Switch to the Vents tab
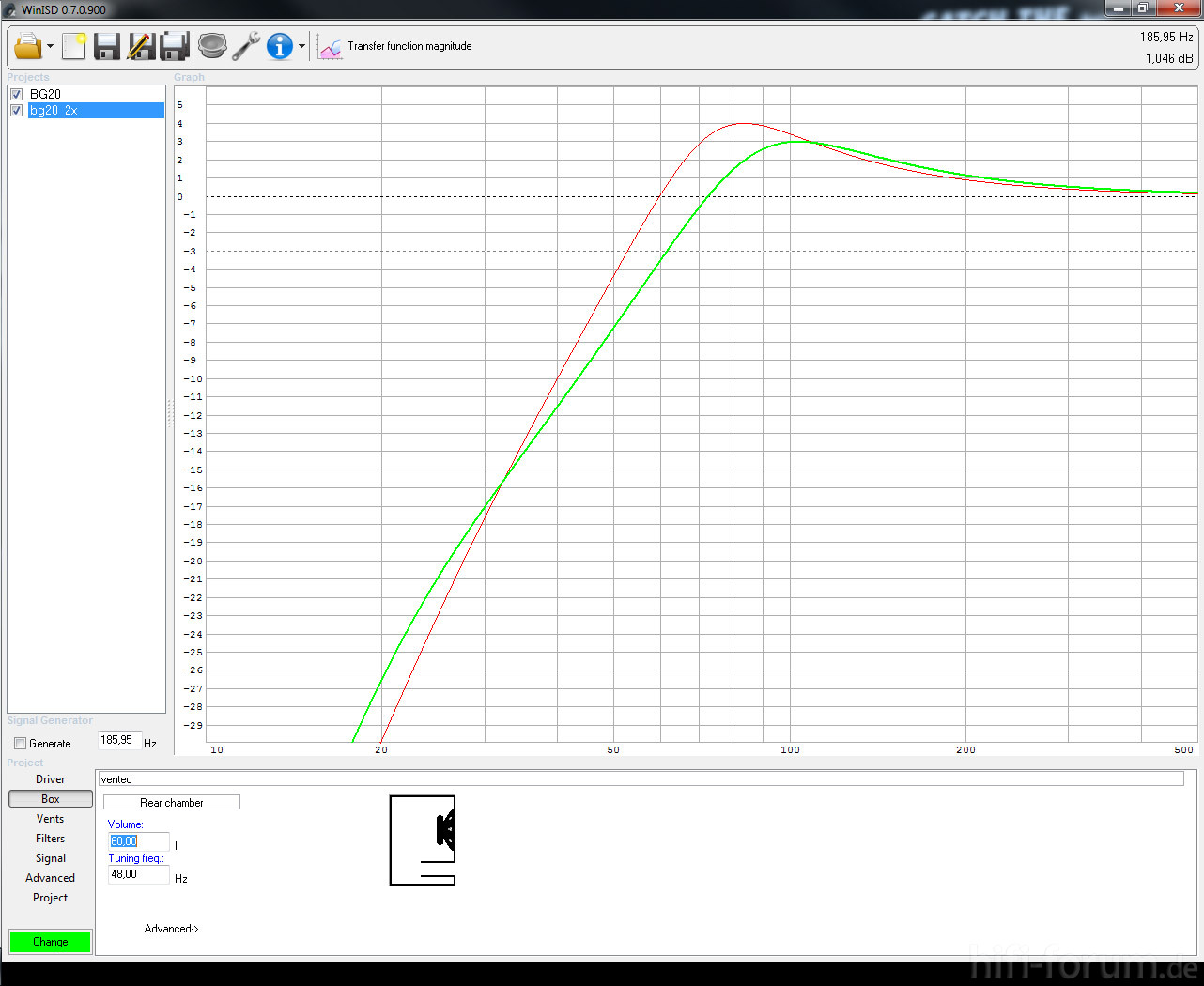This screenshot has width=1204, height=986. click(x=51, y=819)
